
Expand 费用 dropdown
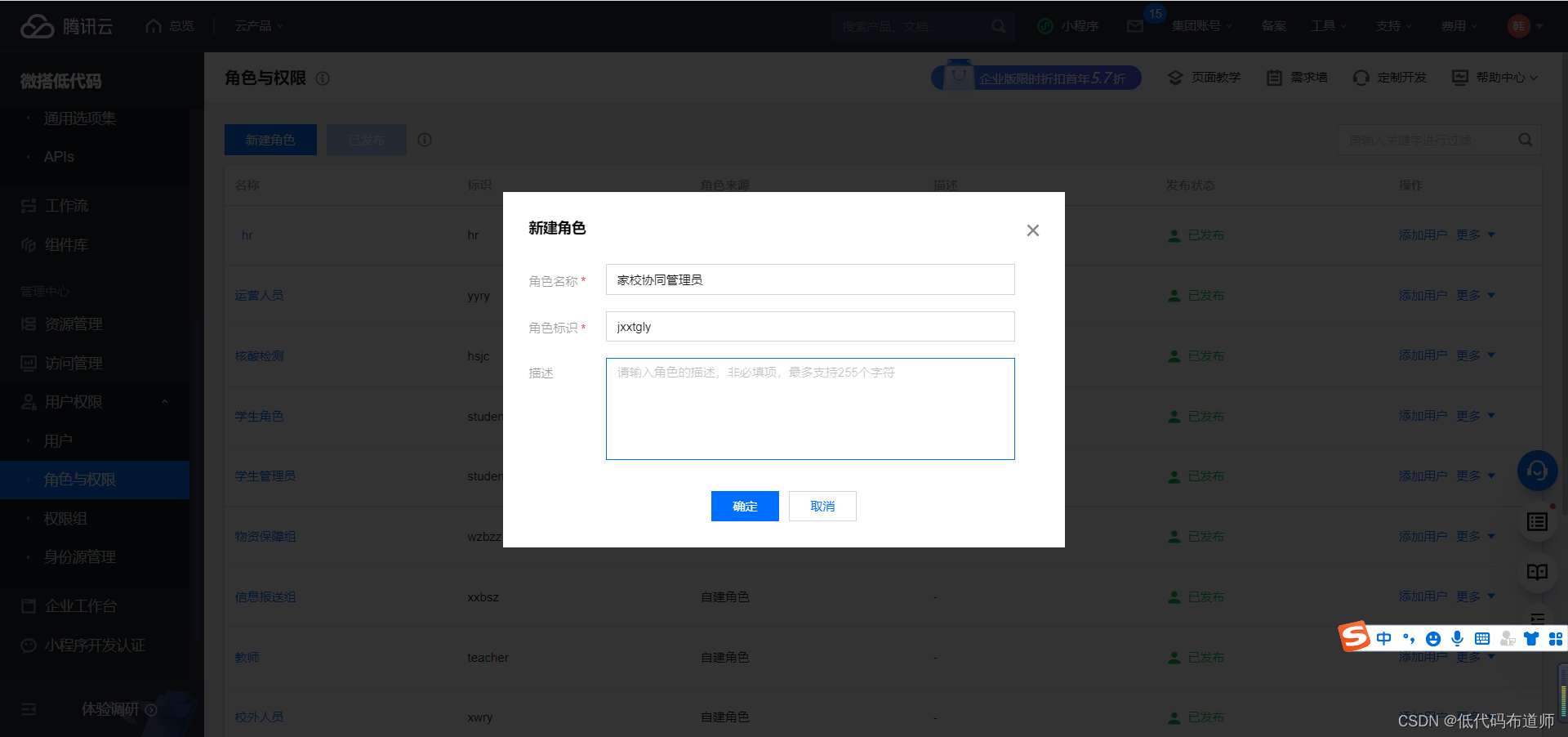pos(1459,26)
